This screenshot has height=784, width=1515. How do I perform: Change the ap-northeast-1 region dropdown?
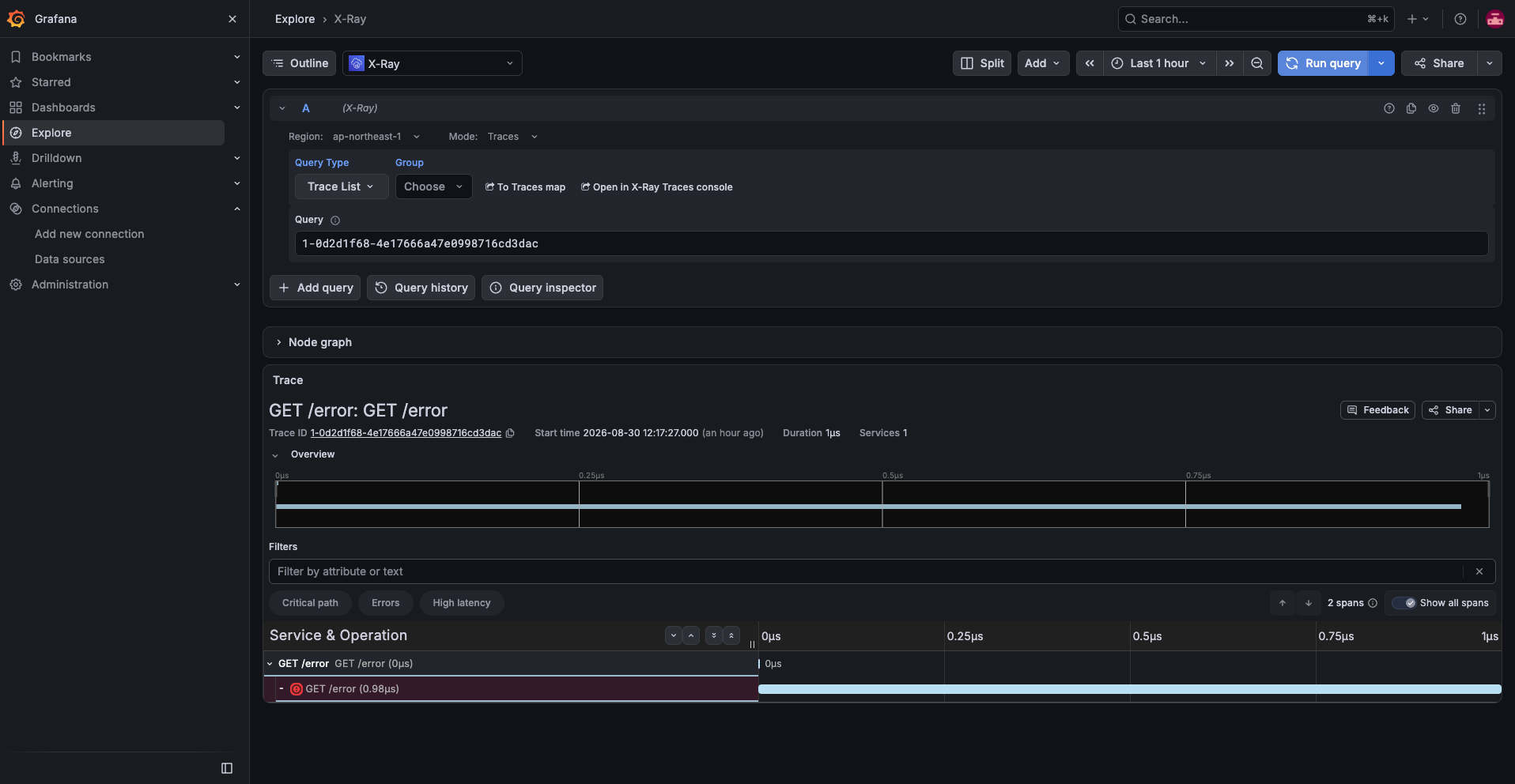pyautogui.click(x=376, y=137)
